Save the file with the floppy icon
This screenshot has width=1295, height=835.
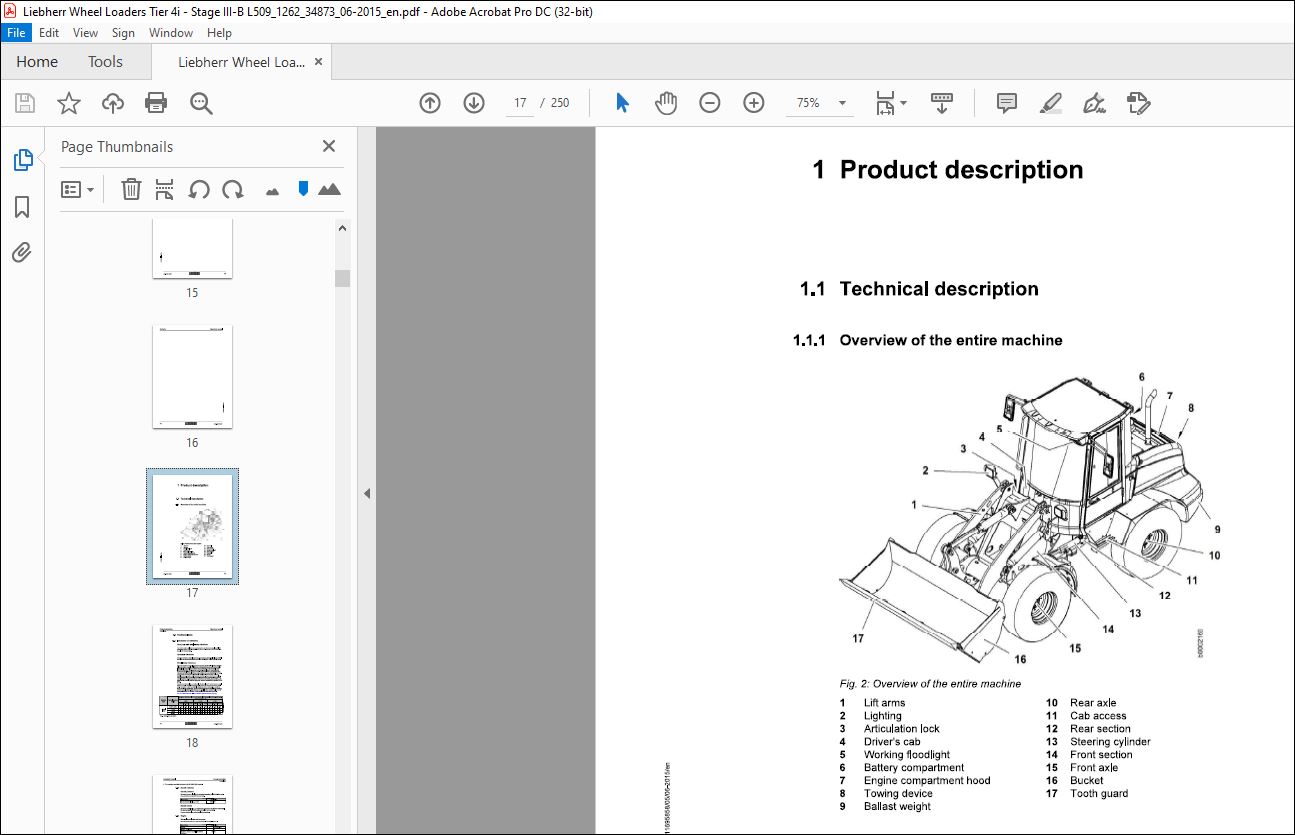click(25, 103)
